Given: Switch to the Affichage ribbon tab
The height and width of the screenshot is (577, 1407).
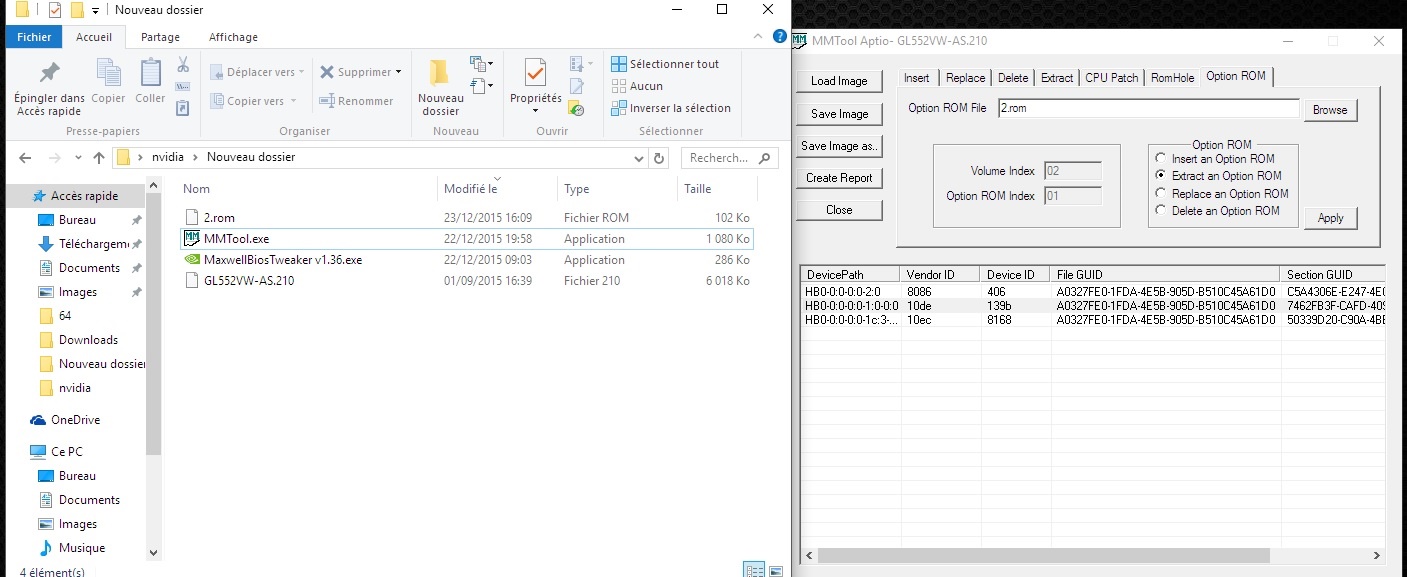Looking at the screenshot, I should pos(233,37).
